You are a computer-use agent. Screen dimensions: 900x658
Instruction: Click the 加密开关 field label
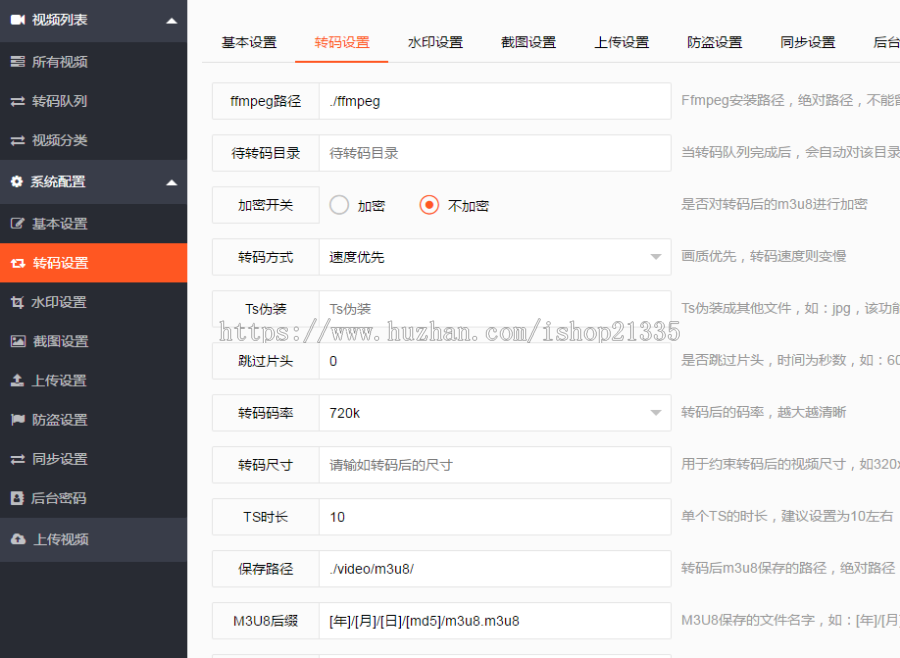(x=265, y=205)
